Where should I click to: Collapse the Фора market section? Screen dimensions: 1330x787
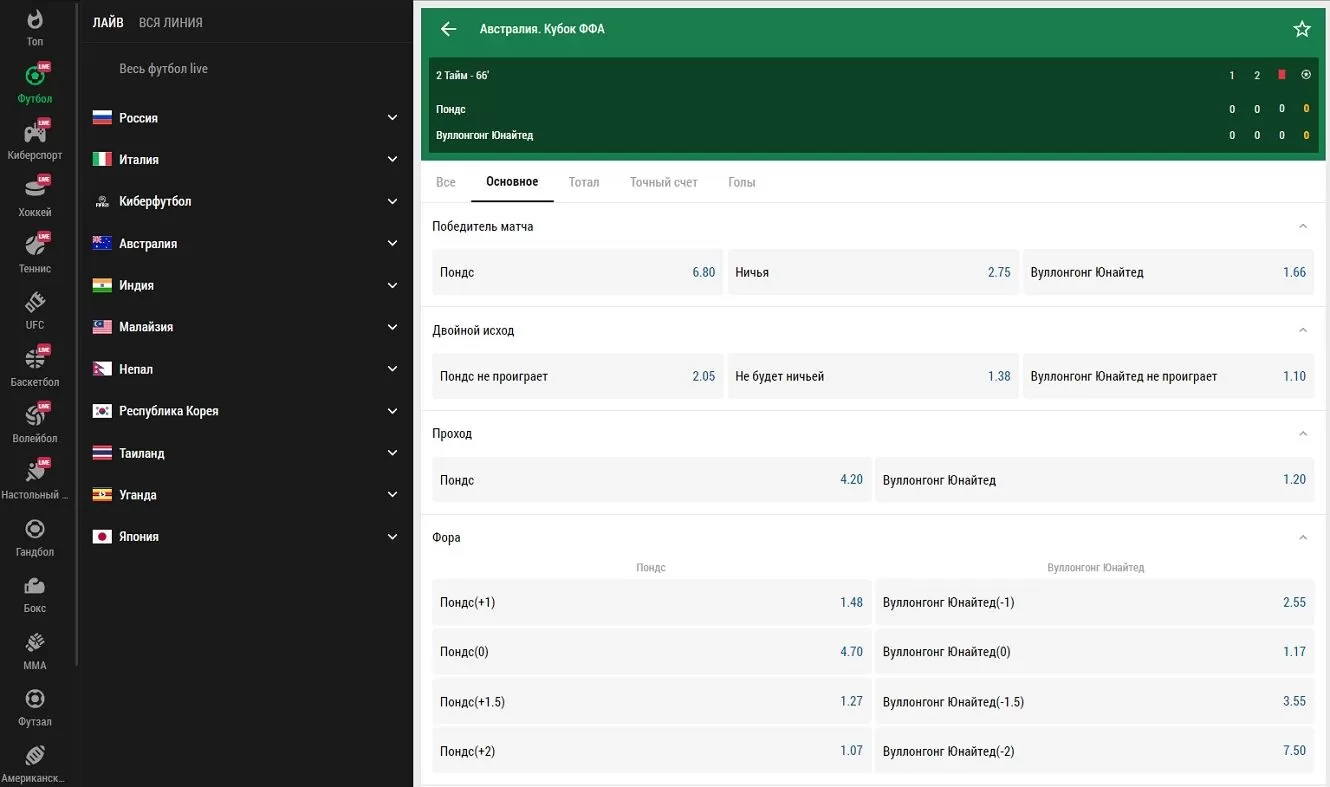1302,538
